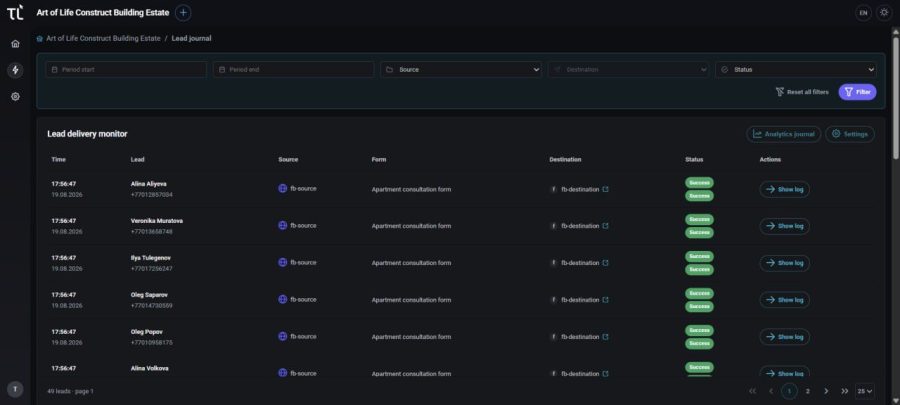
Task: Expand the Destination filter dropdown
Action: 629,69
